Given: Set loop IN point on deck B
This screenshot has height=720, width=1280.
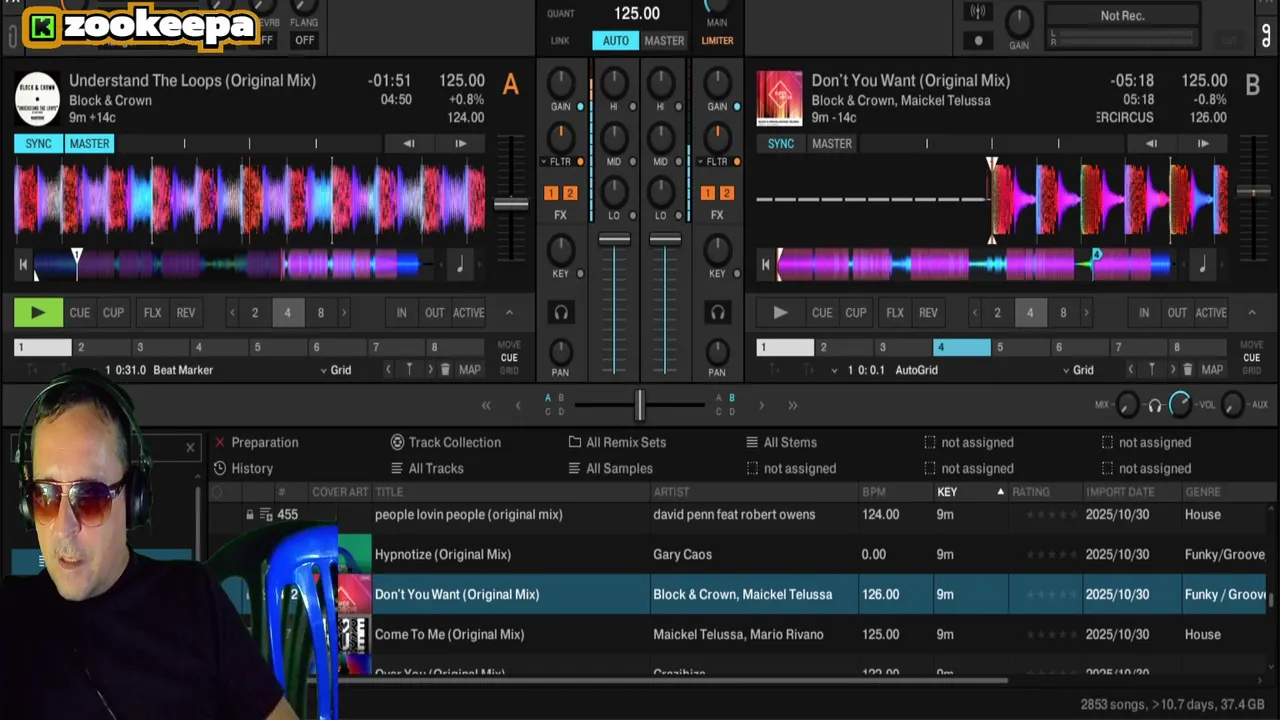Looking at the screenshot, I should [x=1144, y=313].
